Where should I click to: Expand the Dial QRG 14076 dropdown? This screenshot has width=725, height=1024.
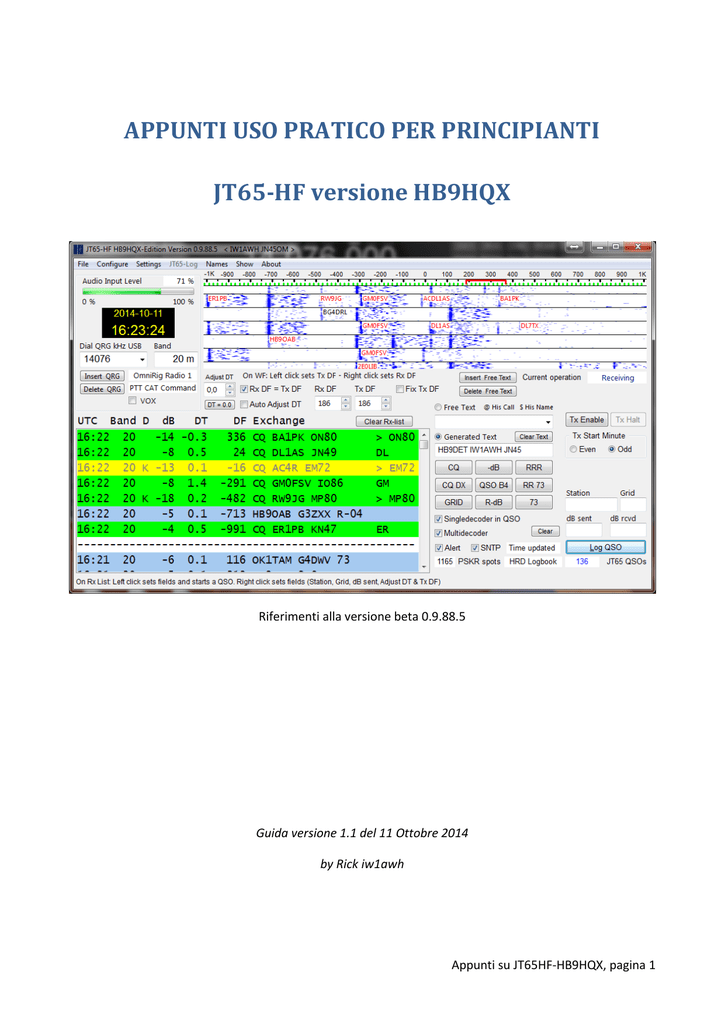tap(142, 360)
